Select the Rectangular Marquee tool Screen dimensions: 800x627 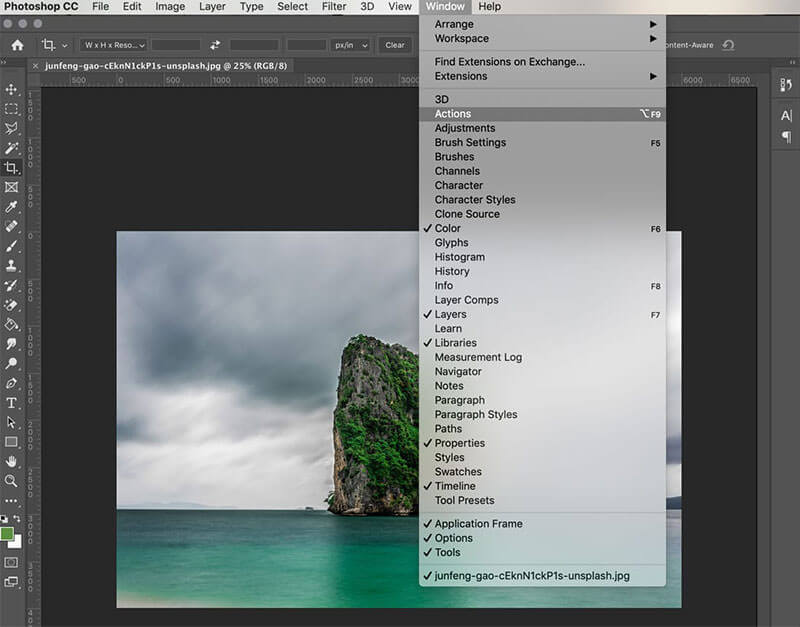point(12,109)
